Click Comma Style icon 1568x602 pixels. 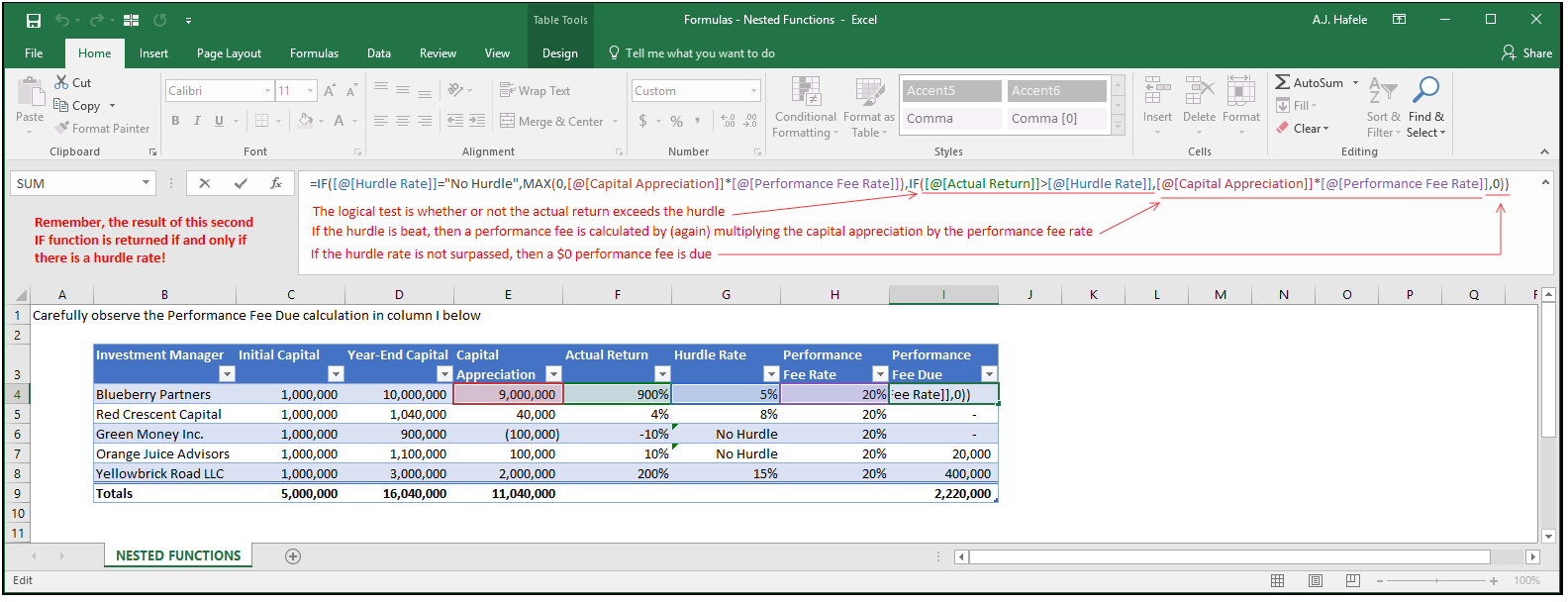tap(698, 121)
